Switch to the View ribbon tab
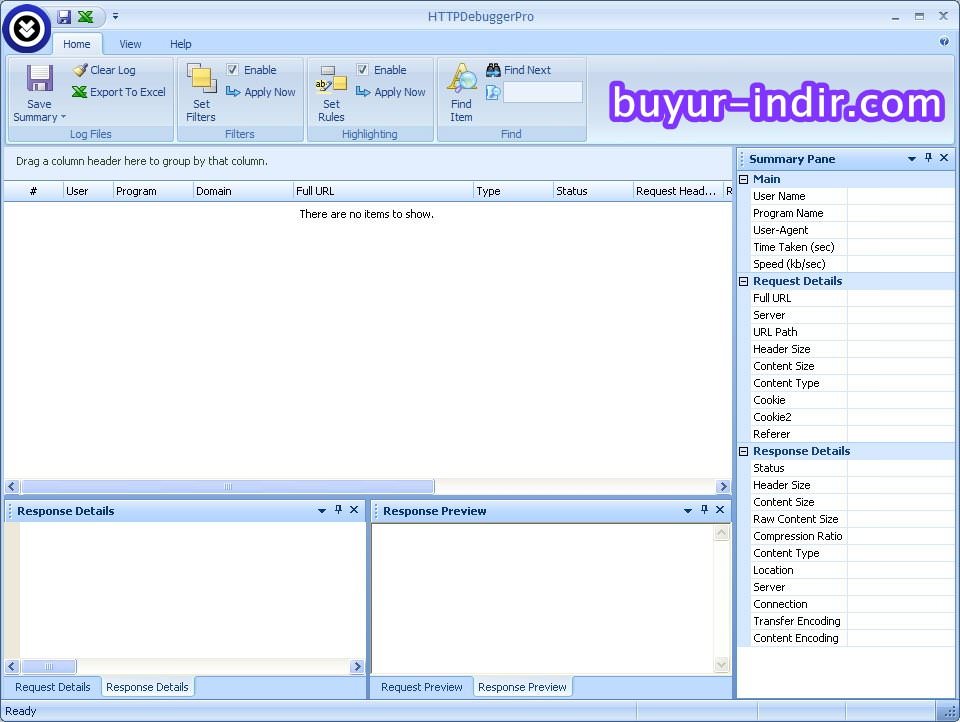Screen dimensions: 960x722 click(130, 44)
